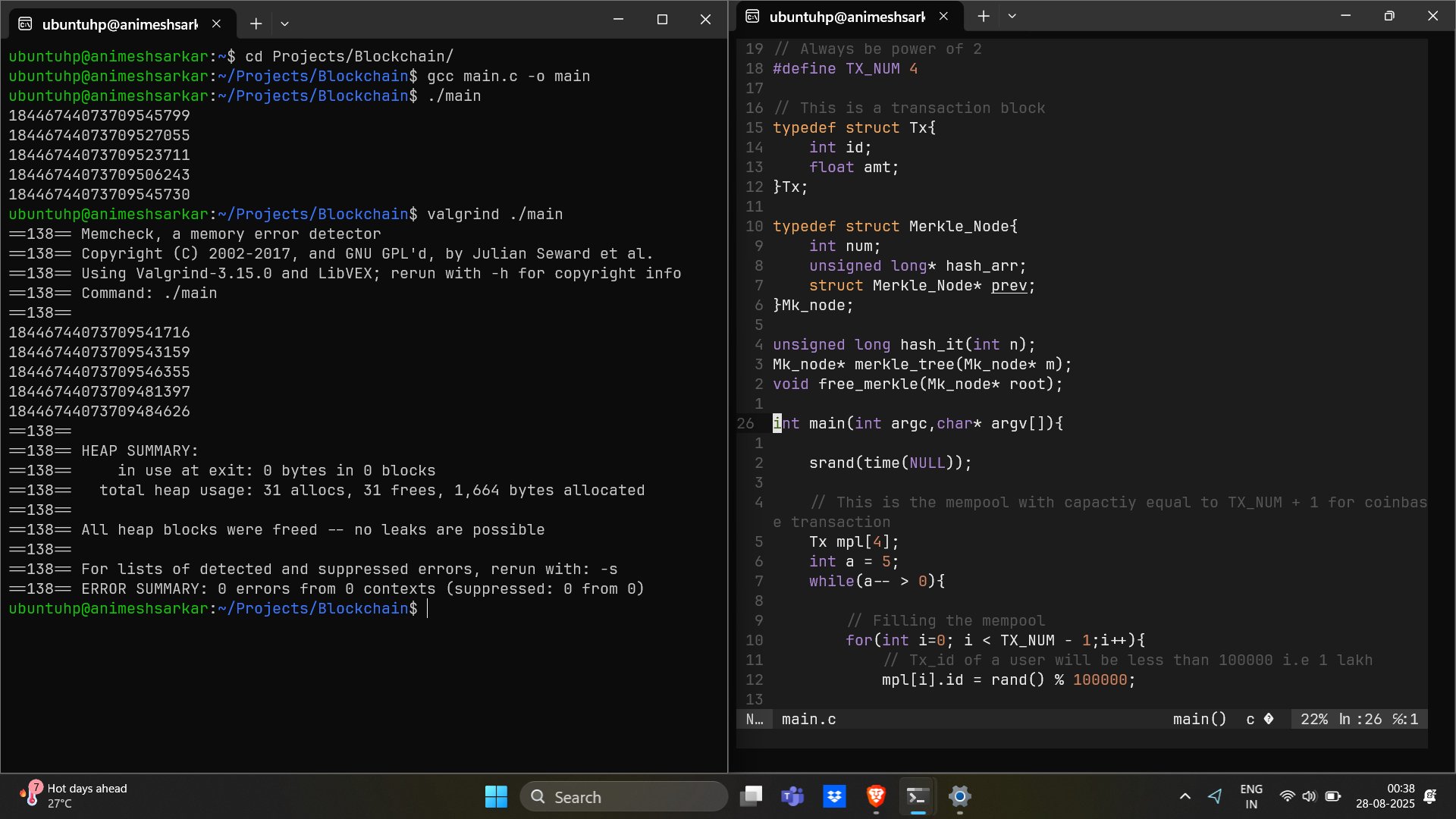This screenshot has height=819, width=1456.
Task: Open a new tab in the right terminal
Action: tap(984, 16)
